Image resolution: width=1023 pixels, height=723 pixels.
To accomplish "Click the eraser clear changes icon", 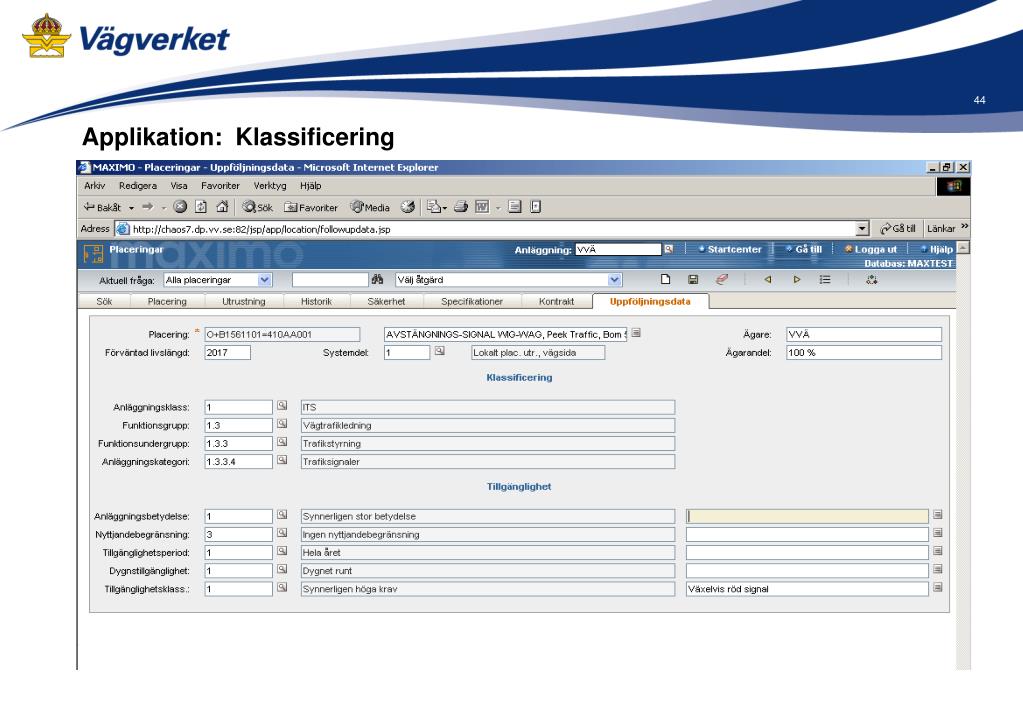I will click(721, 281).
